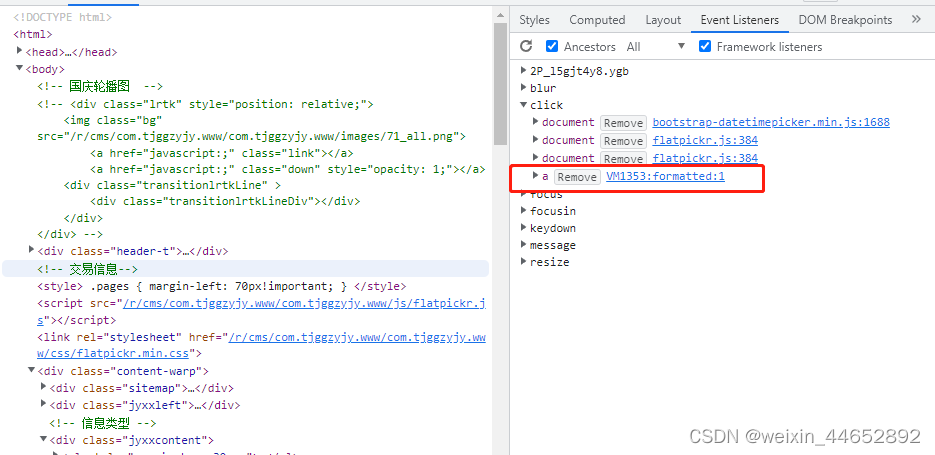Select the <!DOCTYPE html> row

pyautogui.click(x=63, y=18)
